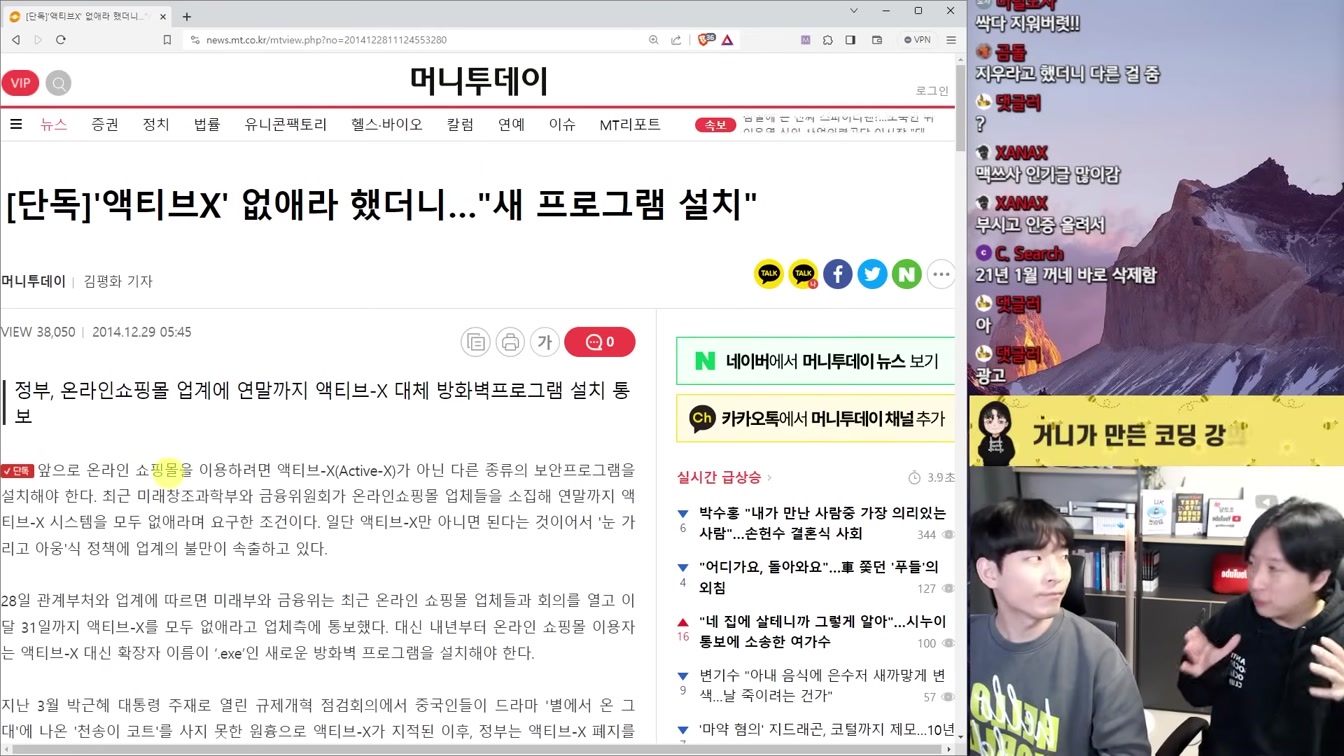Screen dimensions: 1344x756
Task: Share article on Facebook
Action: (838, 274)
